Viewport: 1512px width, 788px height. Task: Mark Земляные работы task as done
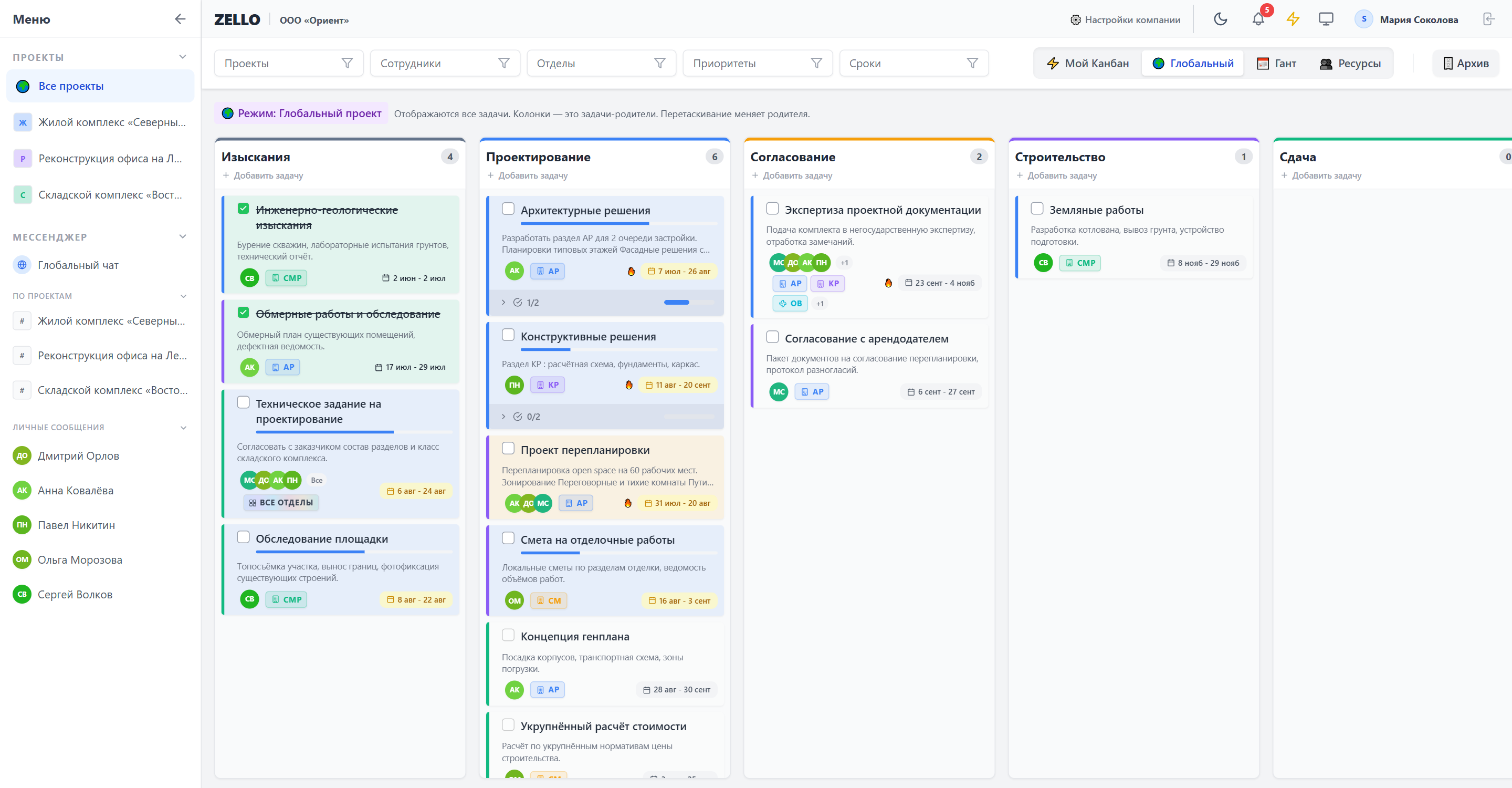click(x=1037, y=209)
